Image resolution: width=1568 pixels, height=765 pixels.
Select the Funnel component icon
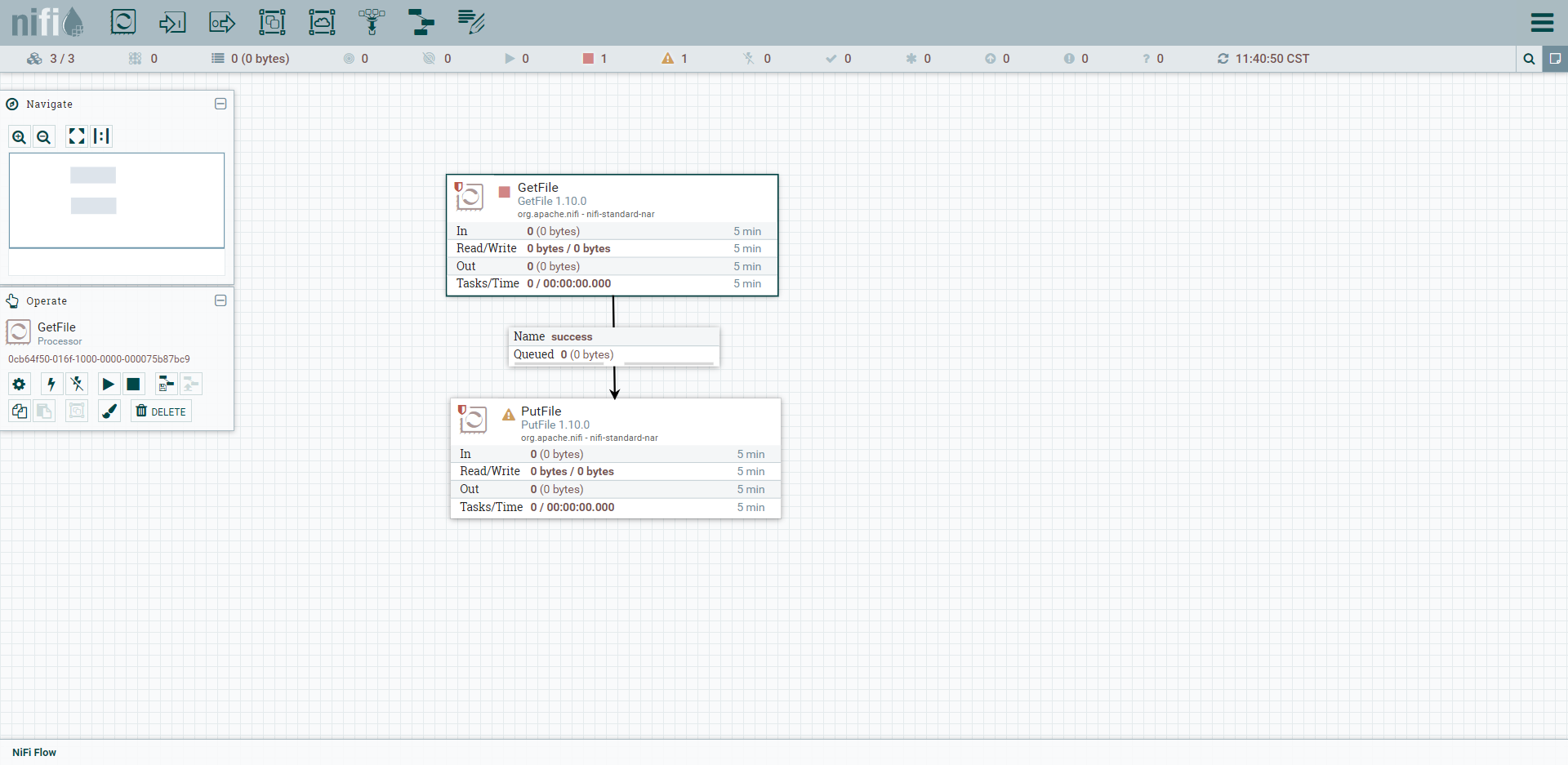(372, 22)
